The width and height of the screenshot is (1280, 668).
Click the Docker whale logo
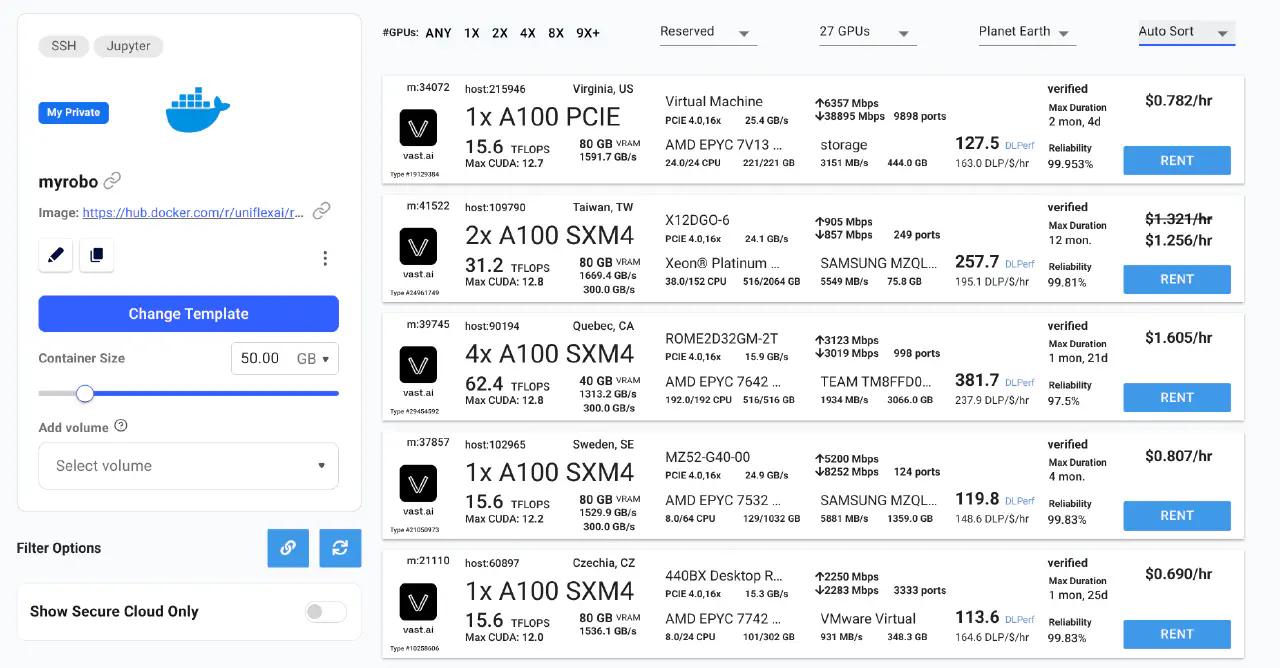tap(197, 111)
